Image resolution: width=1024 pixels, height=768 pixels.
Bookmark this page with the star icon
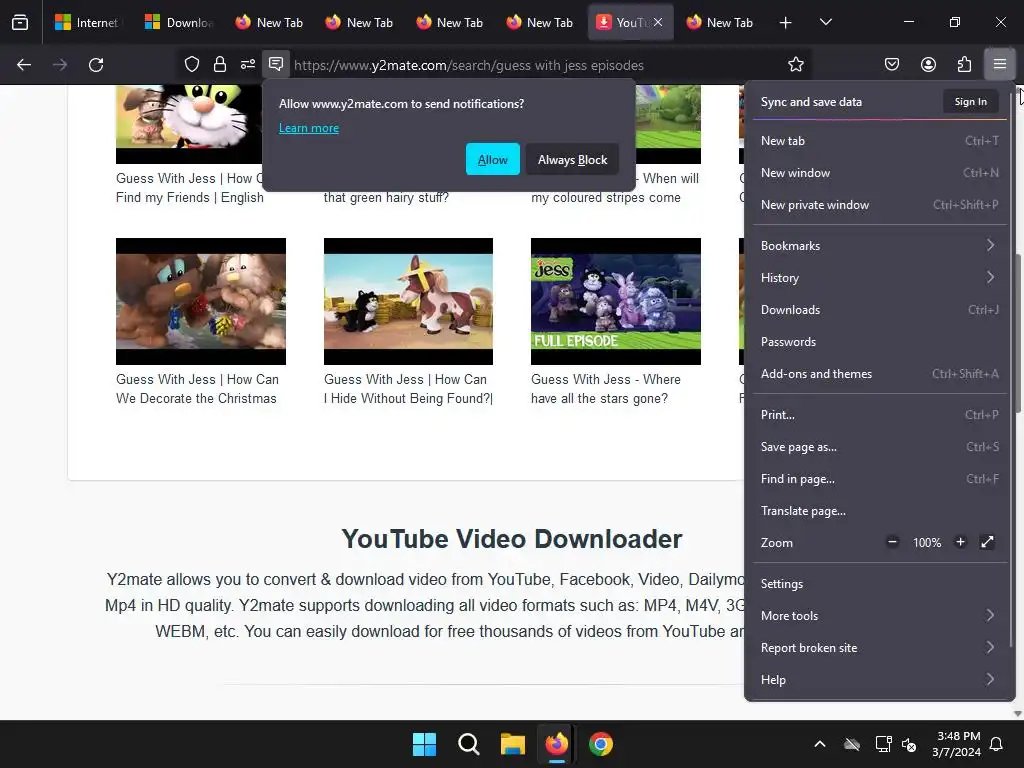795,65
